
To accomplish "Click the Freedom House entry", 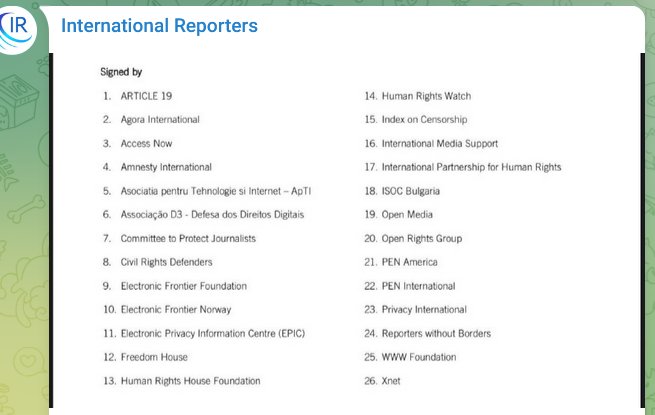I will pos(154,357).
